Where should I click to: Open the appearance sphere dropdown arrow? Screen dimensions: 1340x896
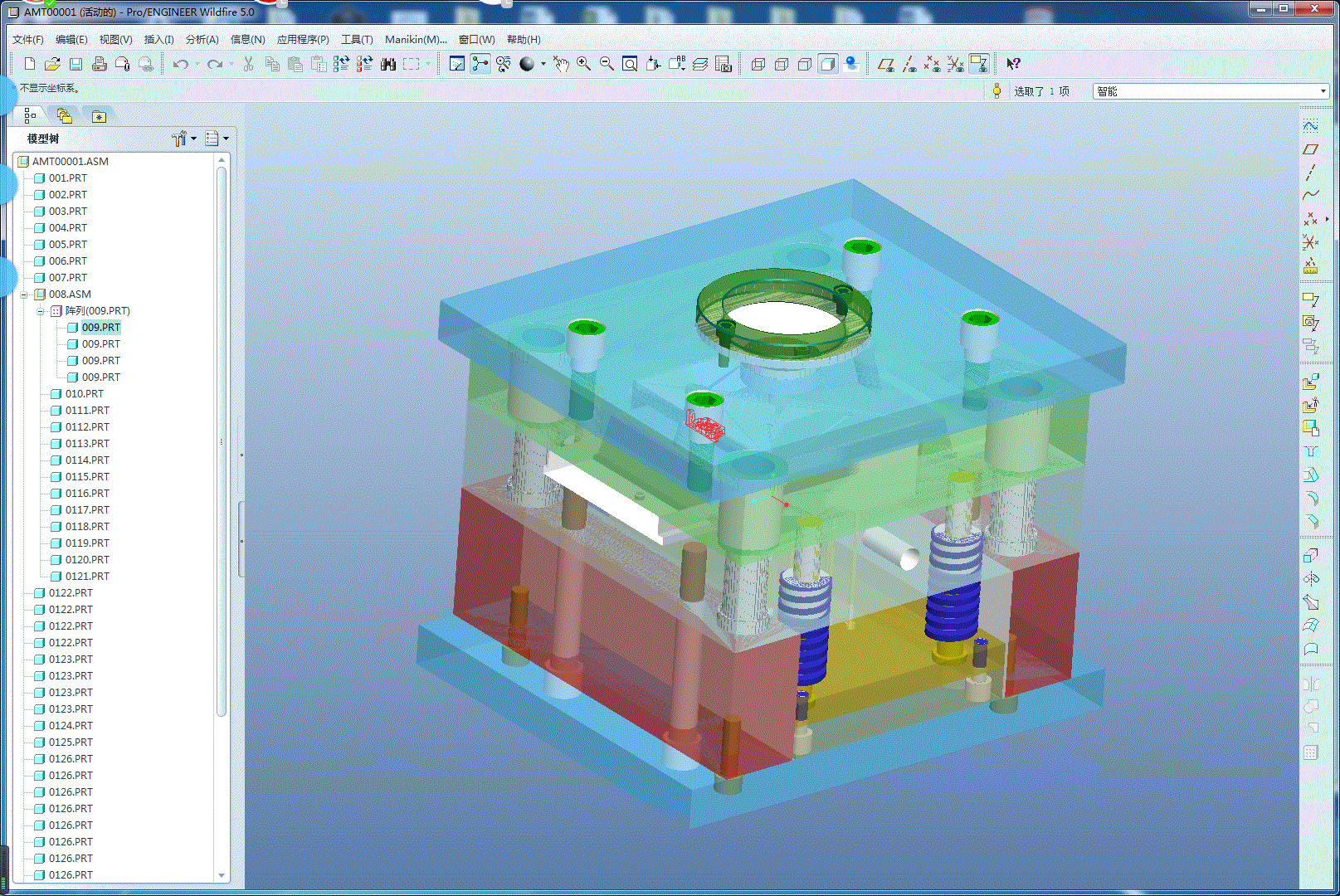point(543,64)
